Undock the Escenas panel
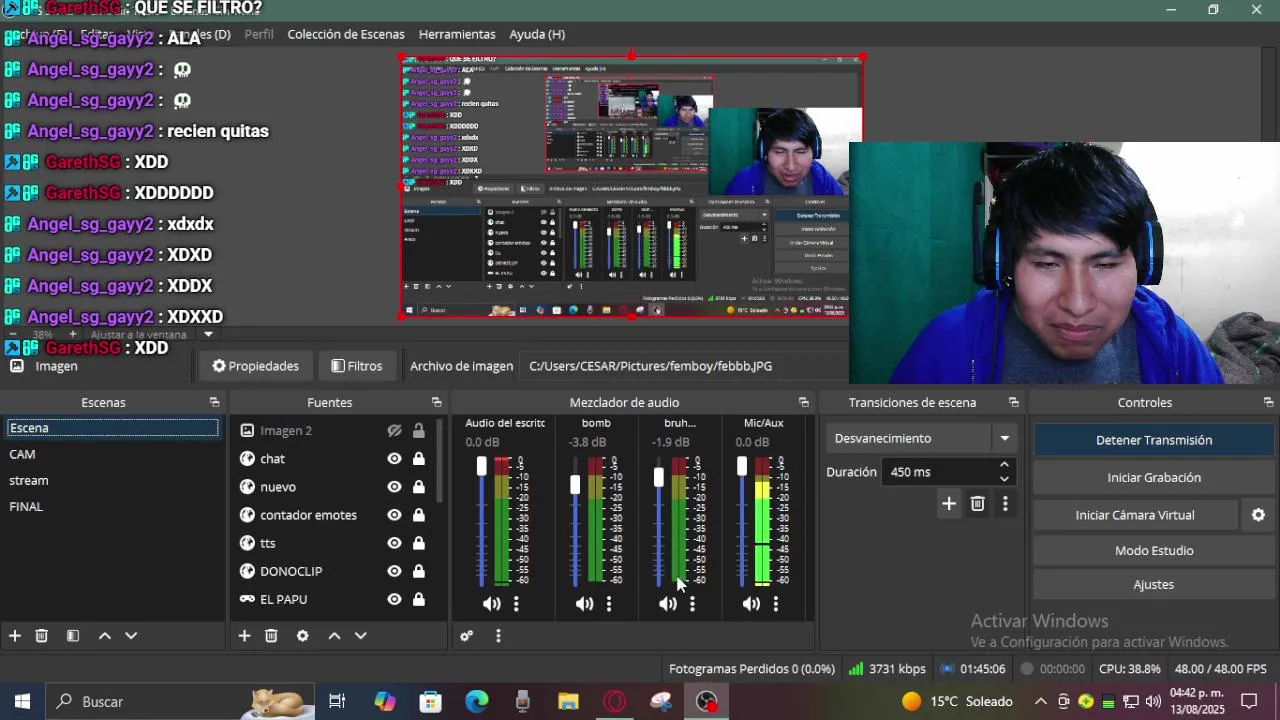Screen dimensions: 1280x720 click(214, 402)
